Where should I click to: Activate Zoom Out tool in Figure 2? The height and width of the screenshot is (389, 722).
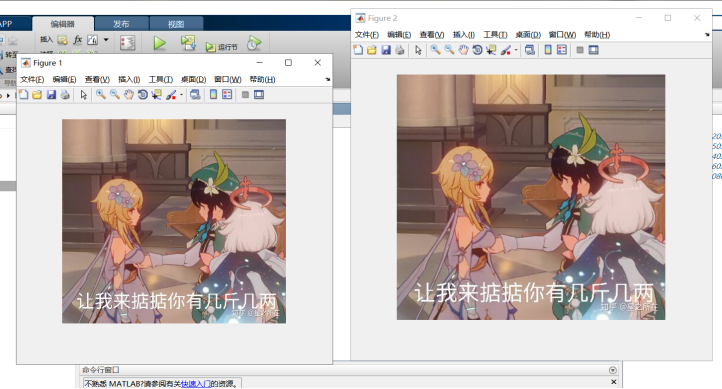[x=449, y=50]
